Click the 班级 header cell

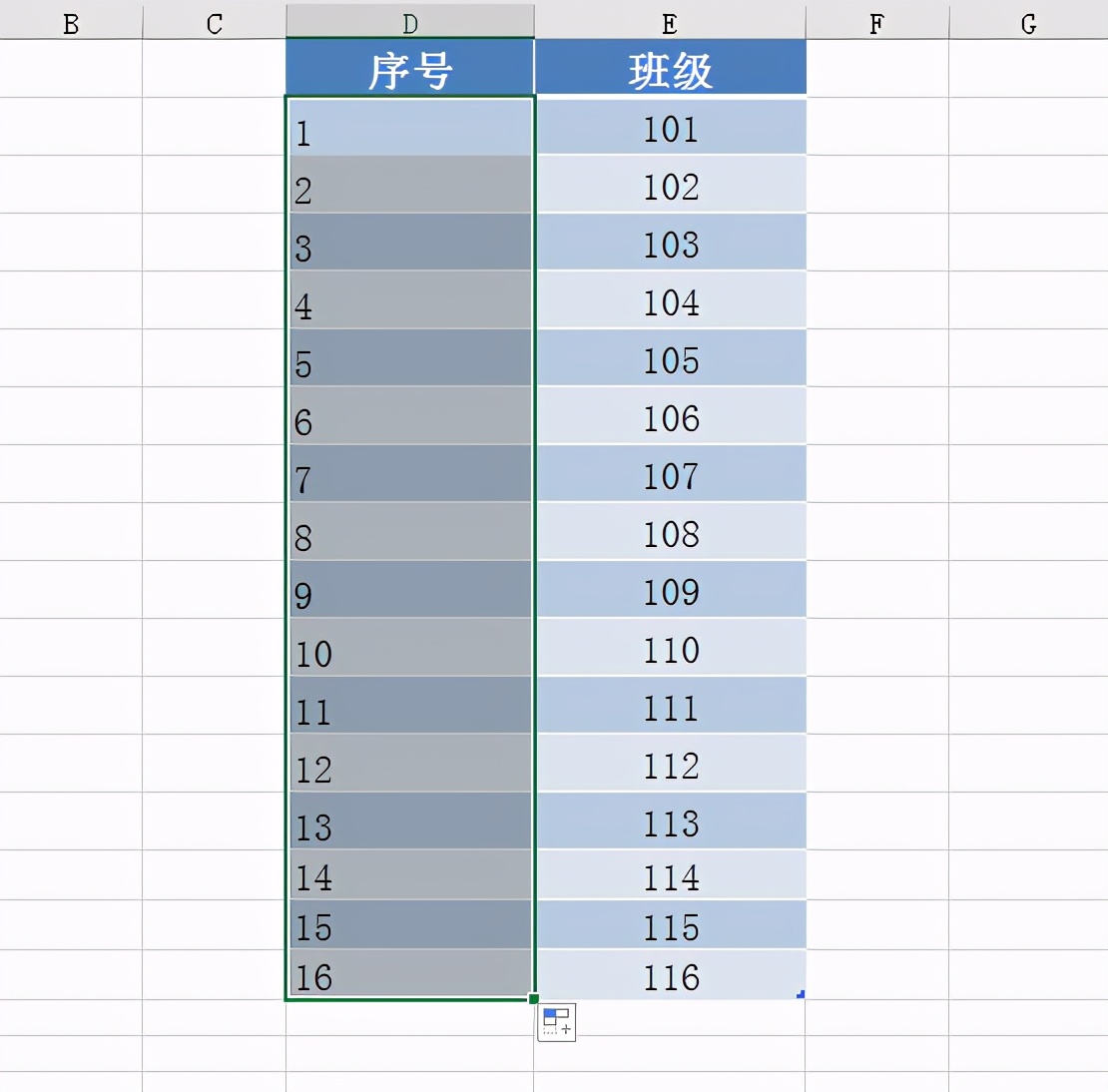(671, 66)
